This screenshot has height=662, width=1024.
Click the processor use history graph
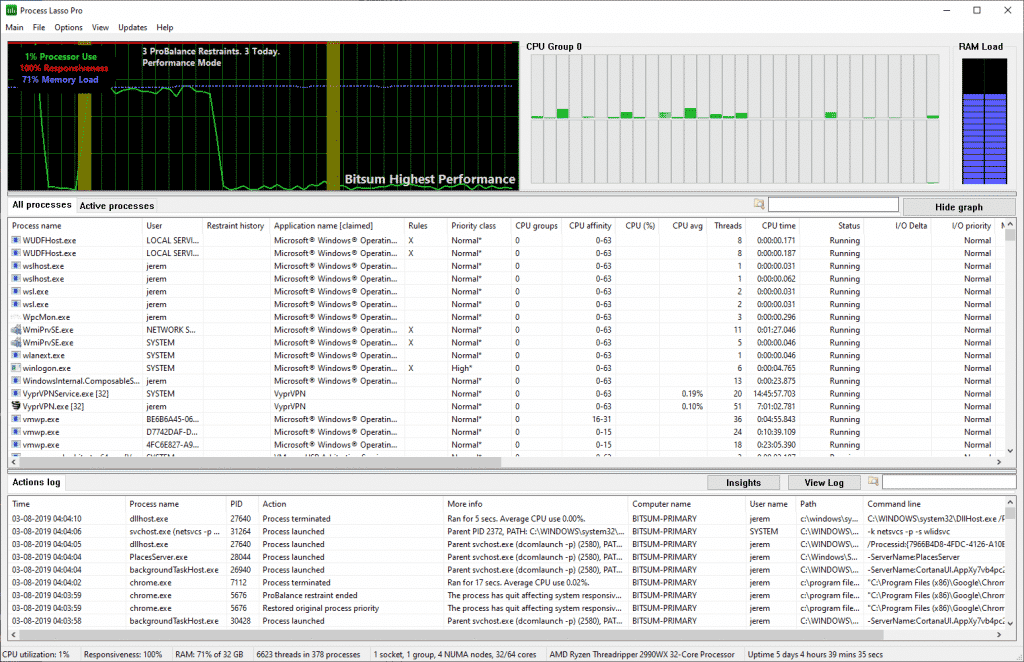point(263,116)
